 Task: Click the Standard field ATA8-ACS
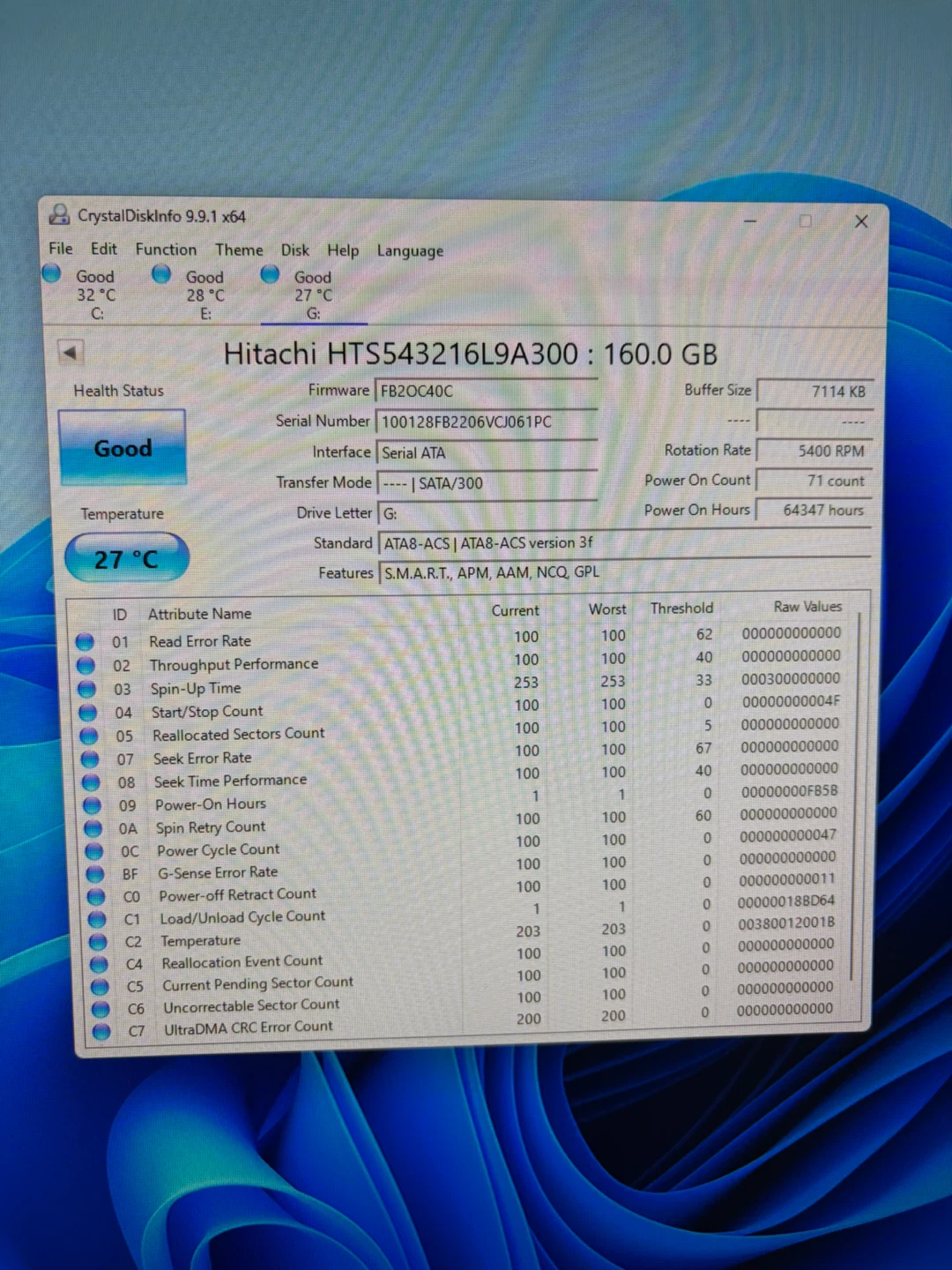pyautogui.click(x=624, y=543)
